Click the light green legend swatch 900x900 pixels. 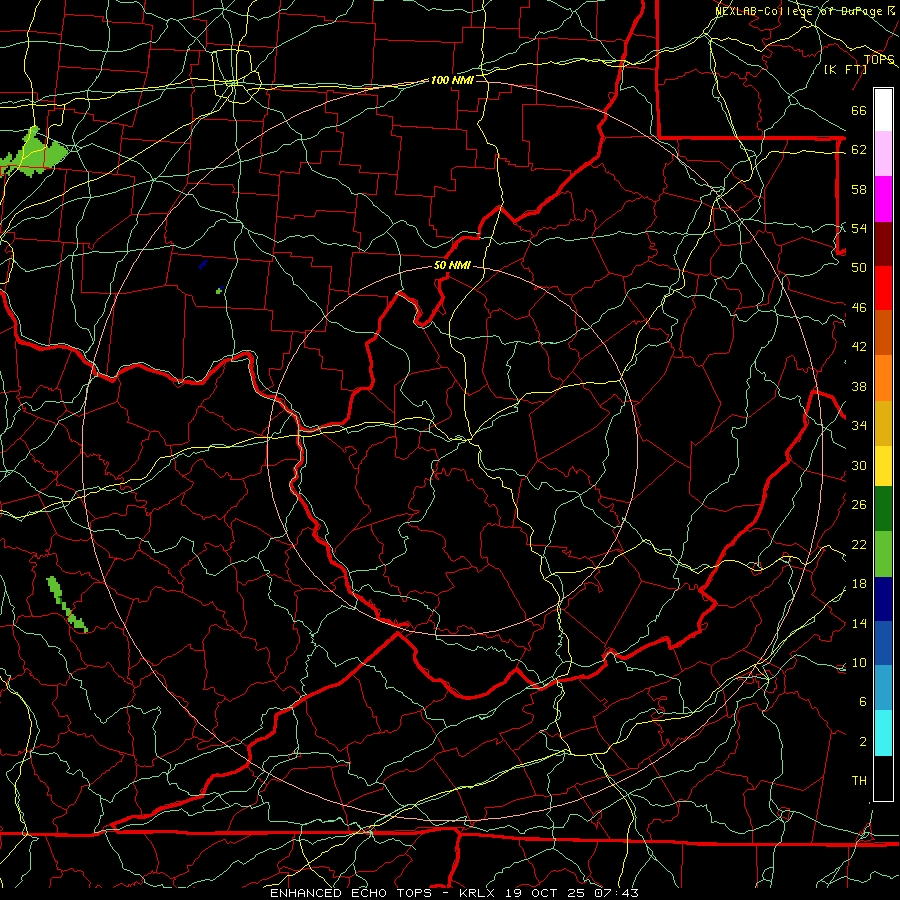[883, 554]
